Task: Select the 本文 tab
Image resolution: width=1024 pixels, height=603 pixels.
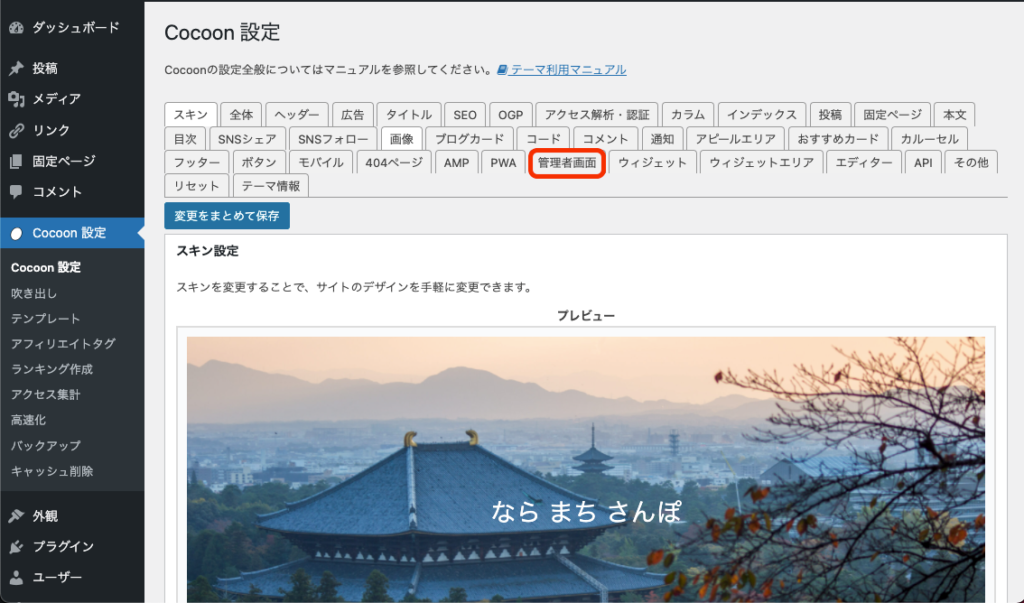Action: click(x=954, y=114)
